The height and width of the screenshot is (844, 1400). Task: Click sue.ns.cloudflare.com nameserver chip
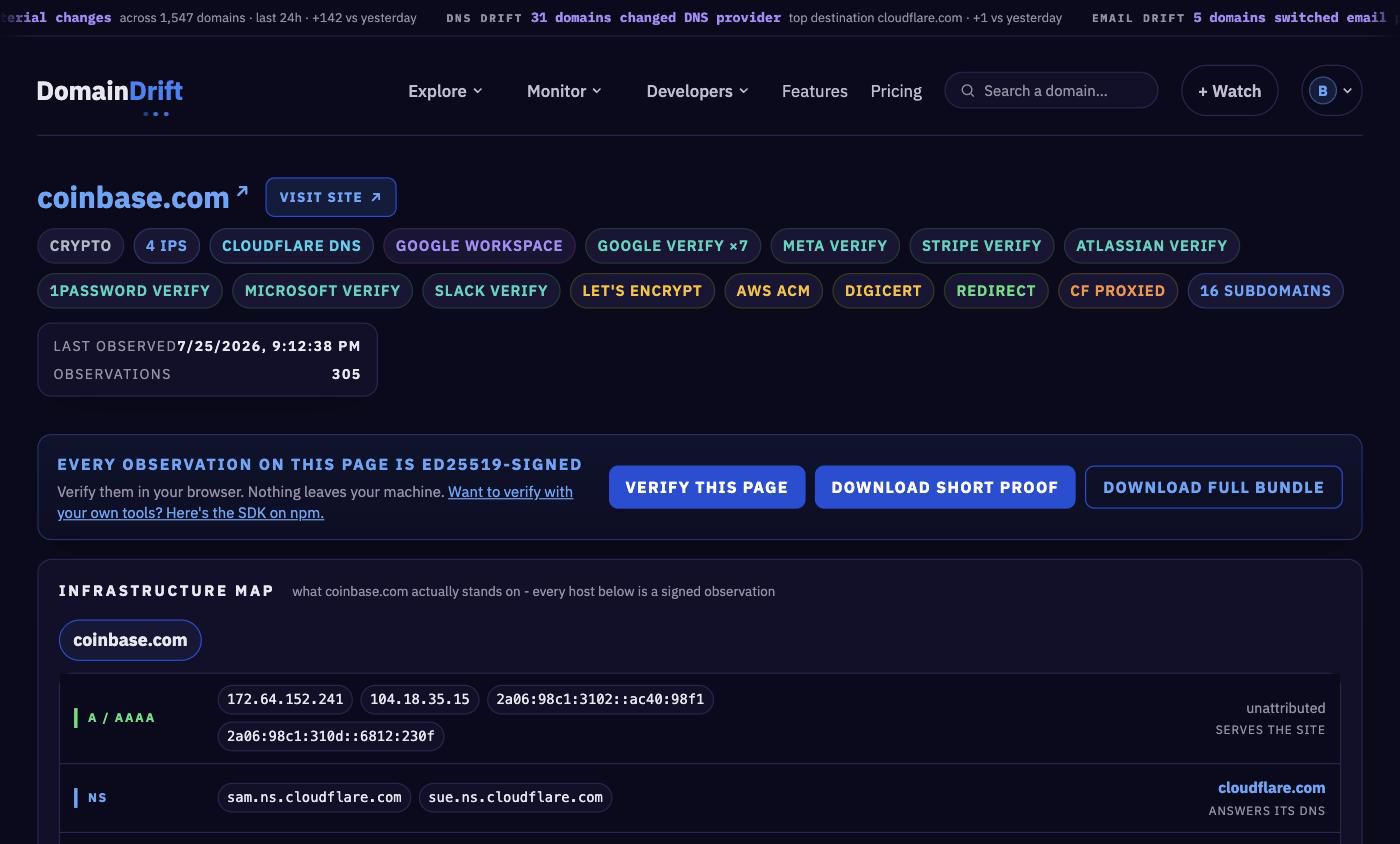pos(516,797)
